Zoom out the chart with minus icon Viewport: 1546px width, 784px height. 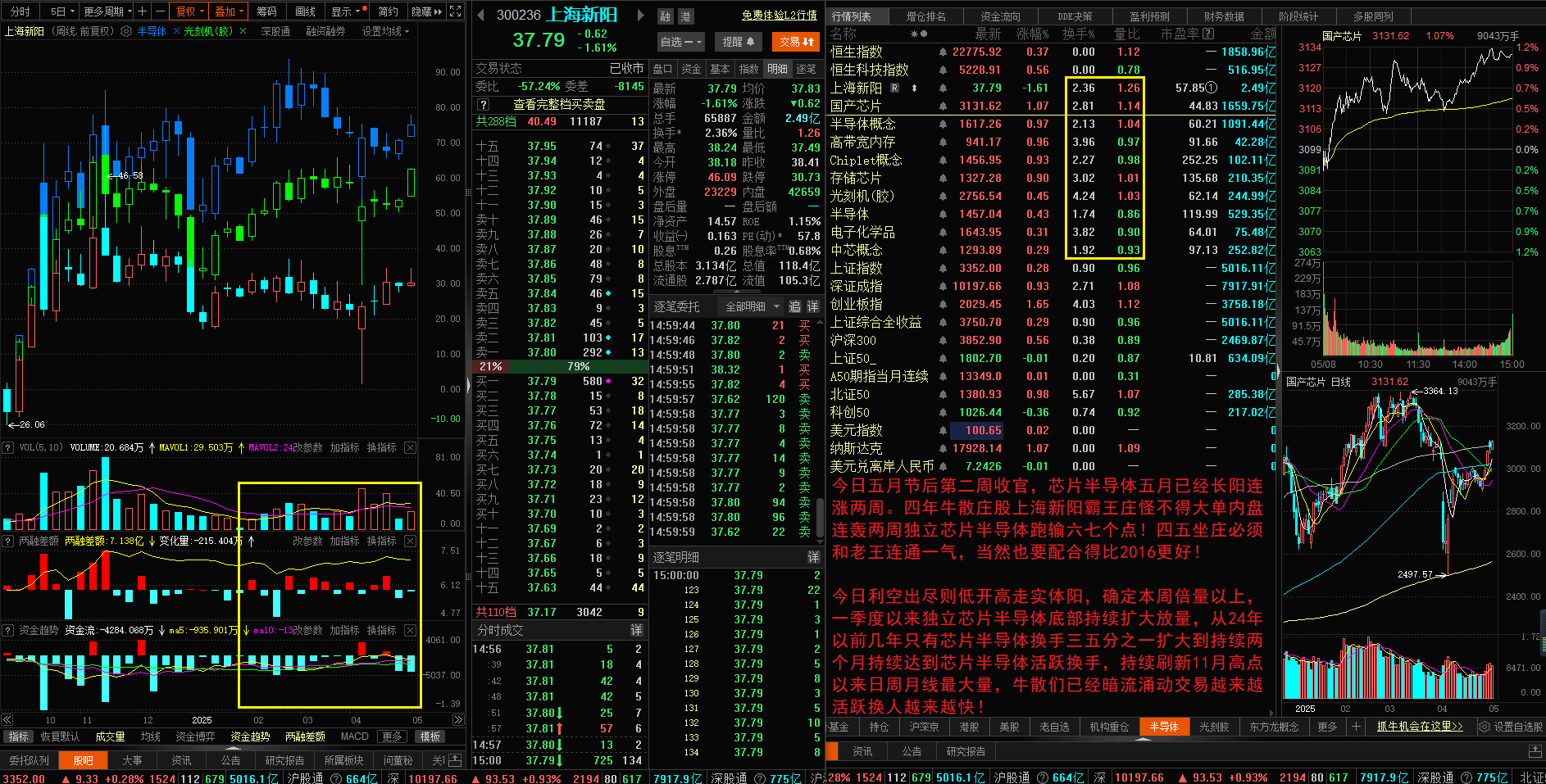click(x=159, y=11)
